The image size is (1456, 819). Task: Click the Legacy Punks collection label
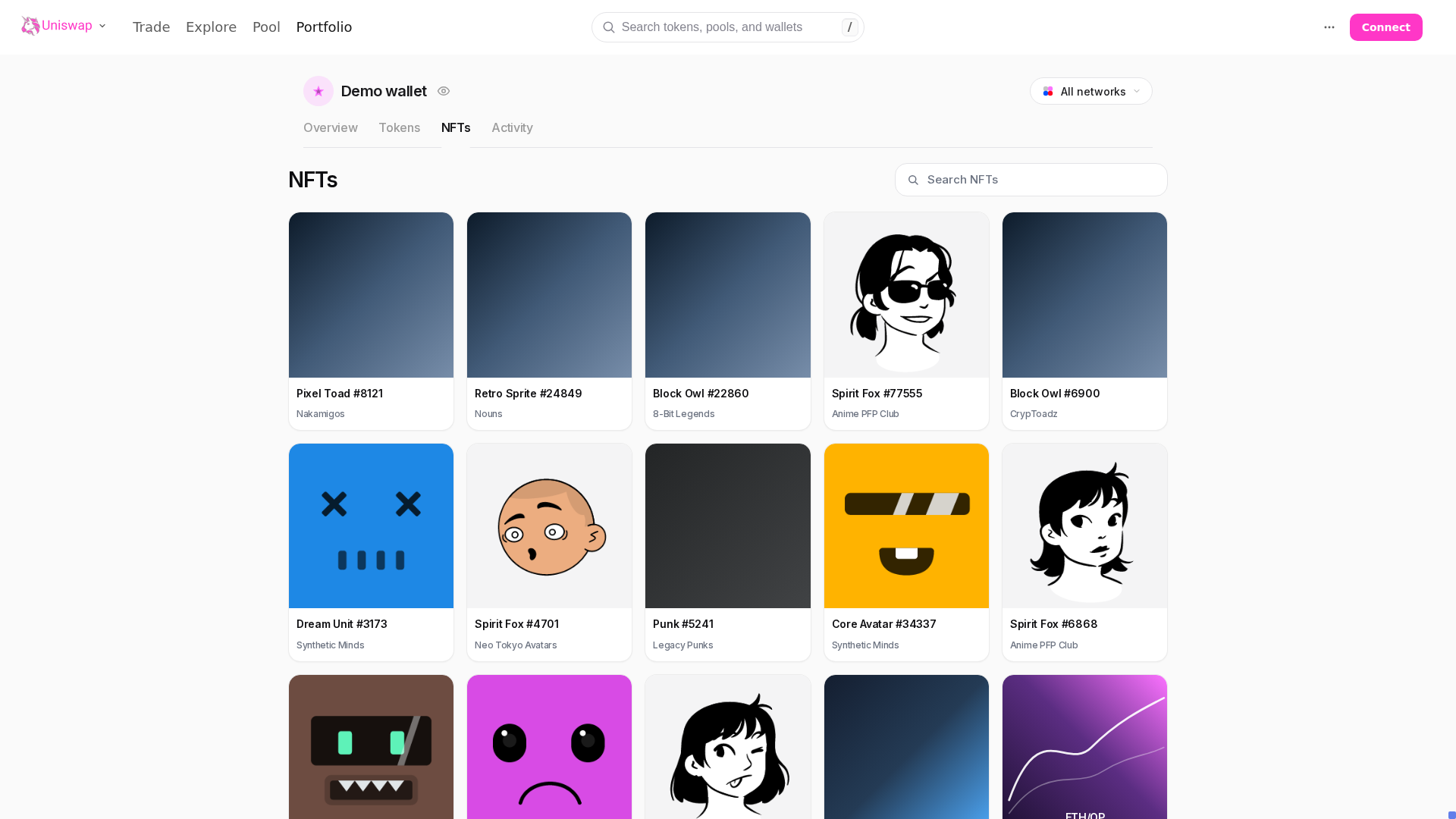683,645
